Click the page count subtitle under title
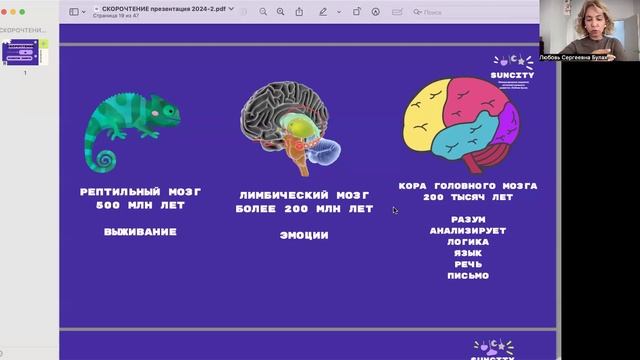This screenshot has width=640, height=360. [116, 16]
